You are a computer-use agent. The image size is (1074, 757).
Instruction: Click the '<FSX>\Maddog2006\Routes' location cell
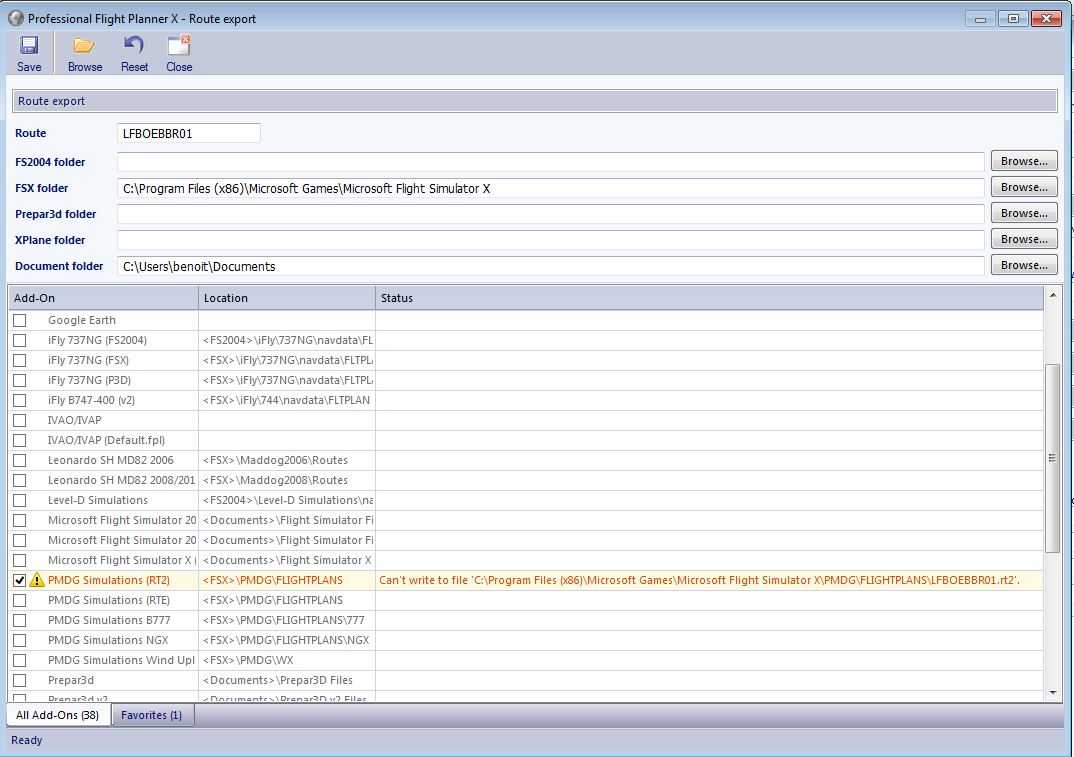click(286, 460)
